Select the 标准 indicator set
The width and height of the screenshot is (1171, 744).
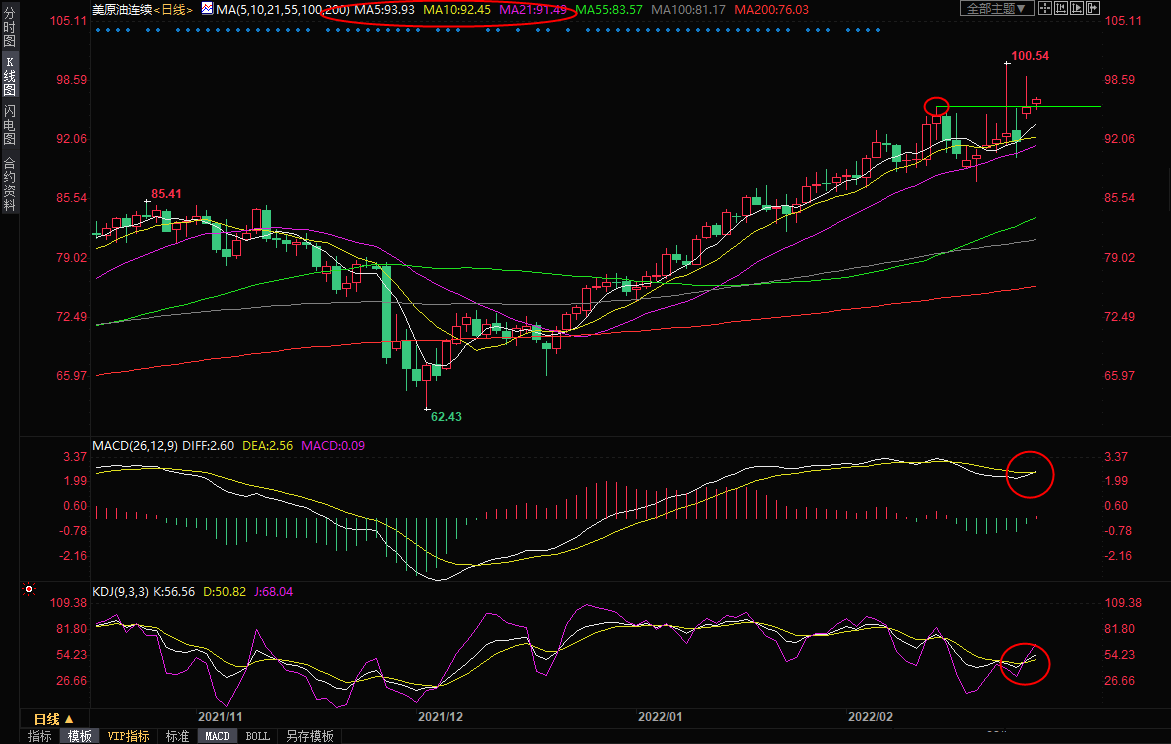click(177, 736)
